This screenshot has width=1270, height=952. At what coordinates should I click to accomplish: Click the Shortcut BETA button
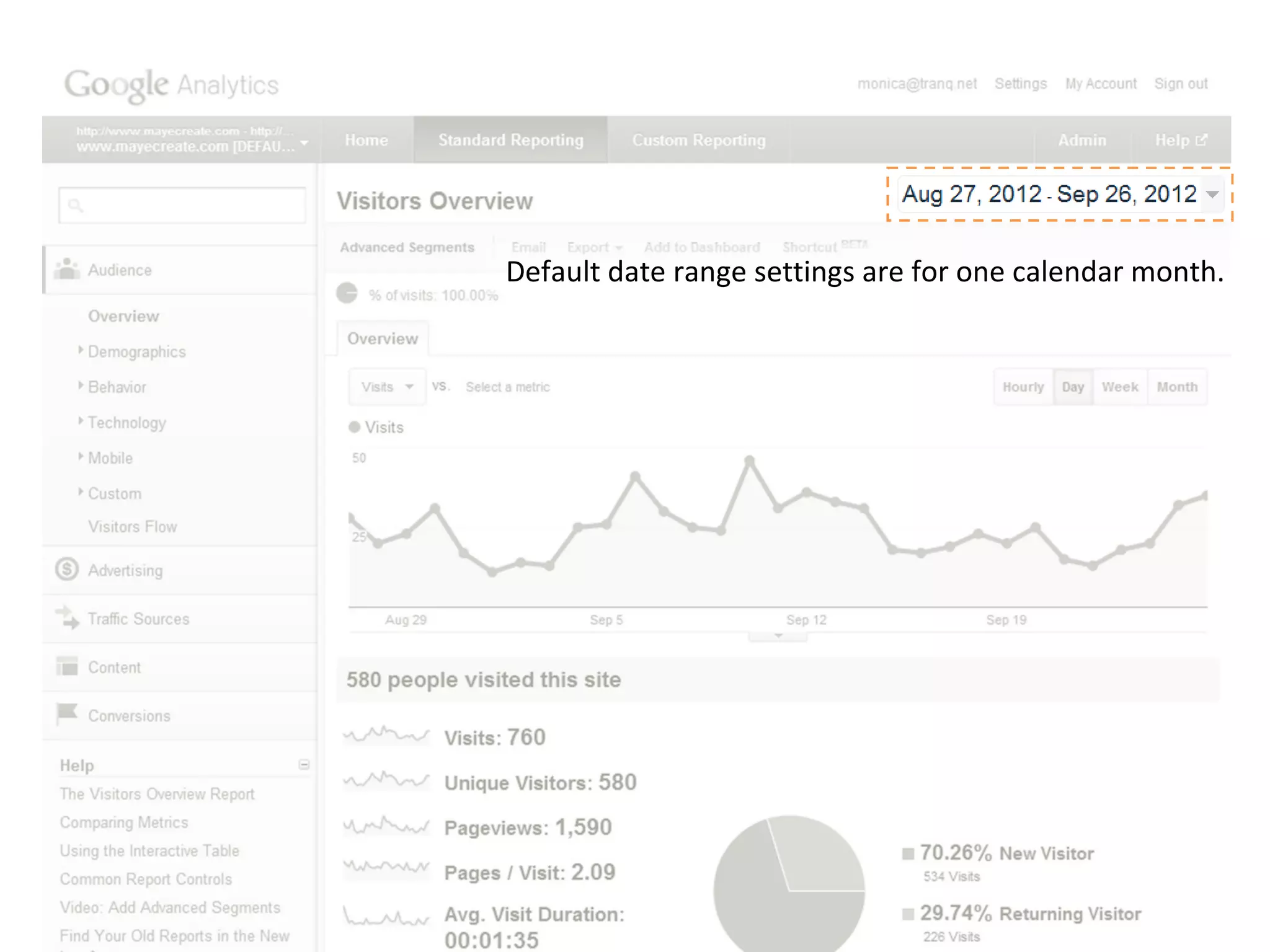pos(825,247)
